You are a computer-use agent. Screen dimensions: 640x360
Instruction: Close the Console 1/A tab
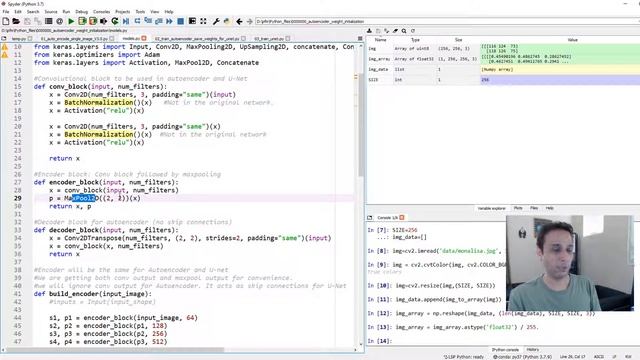coord(402,218)
